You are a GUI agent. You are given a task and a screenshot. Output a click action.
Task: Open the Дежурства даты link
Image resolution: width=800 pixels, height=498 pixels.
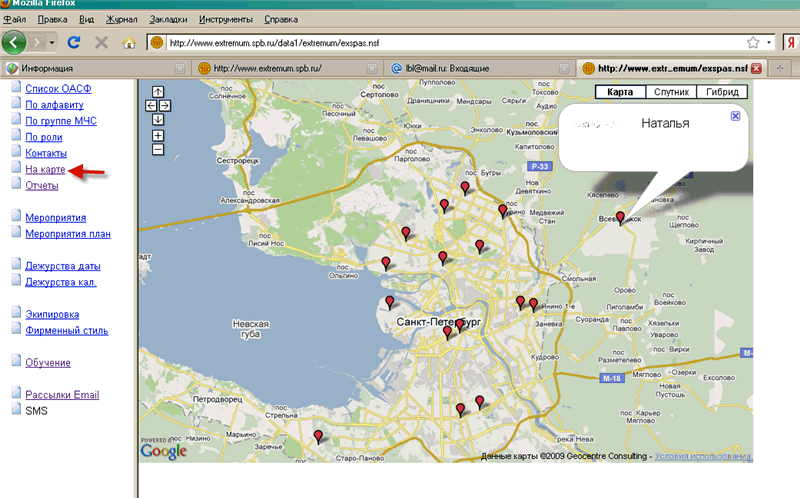point(63,266)
